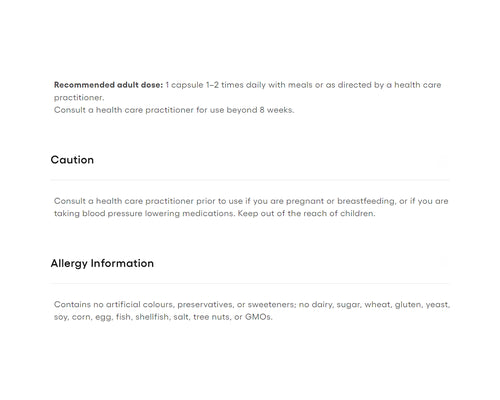Click the word 'practitioner.' under the dose line

point(79,98)
